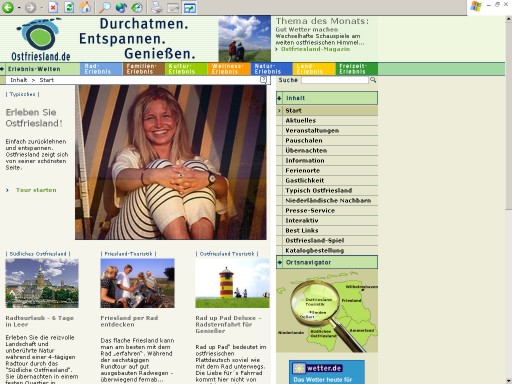Open the Media globe toolbar icon
Image resolution: width=512 pixels, height=384 pixels.
[121, 7]
